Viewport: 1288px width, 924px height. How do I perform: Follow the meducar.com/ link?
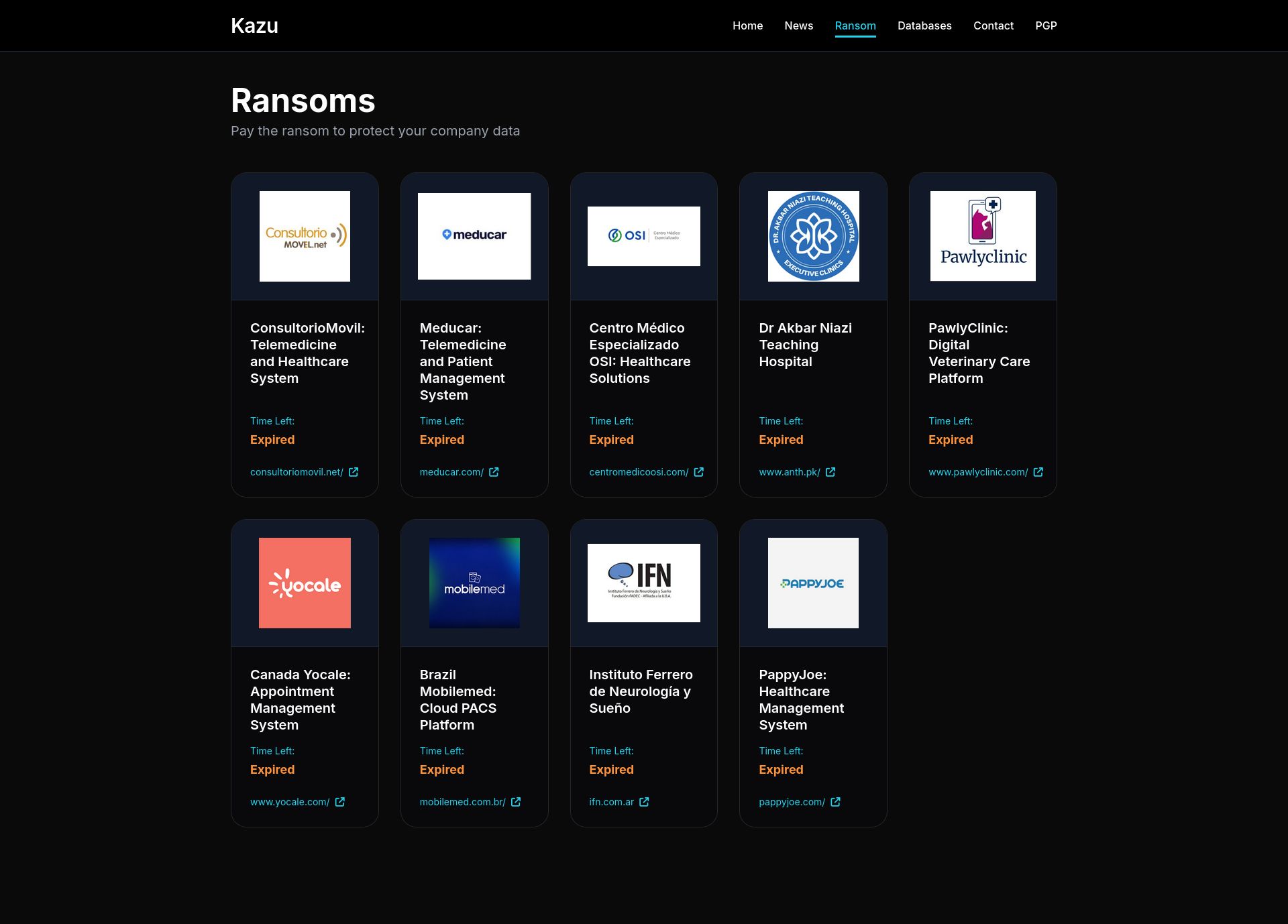point(451,472)
